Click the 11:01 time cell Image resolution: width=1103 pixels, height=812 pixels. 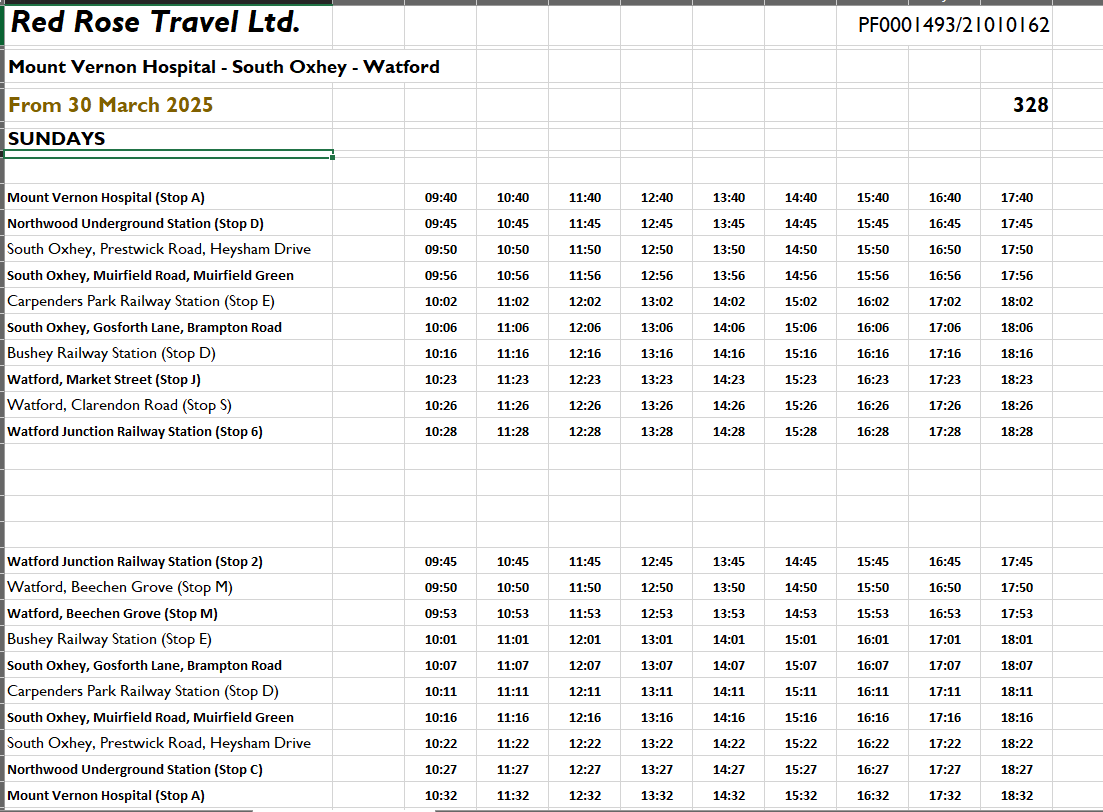(x=513, y=640)
